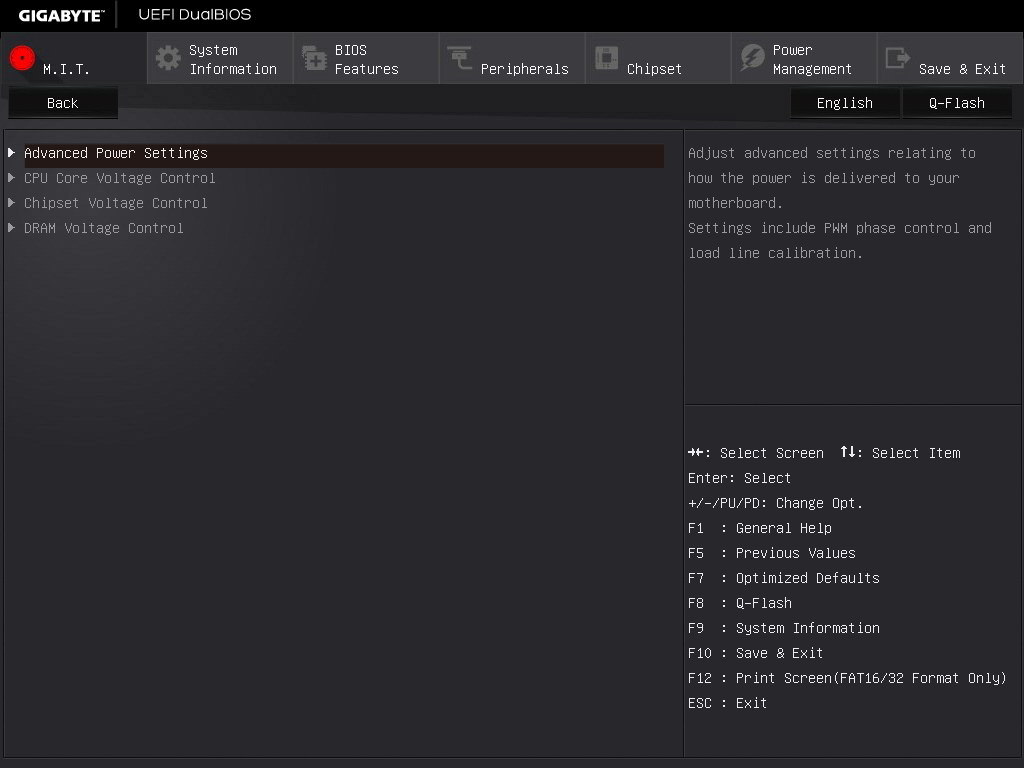Viewport: 1024px width, 768px height.
Task: Click the Power Management lightning icon
Action: coord(751,58)
